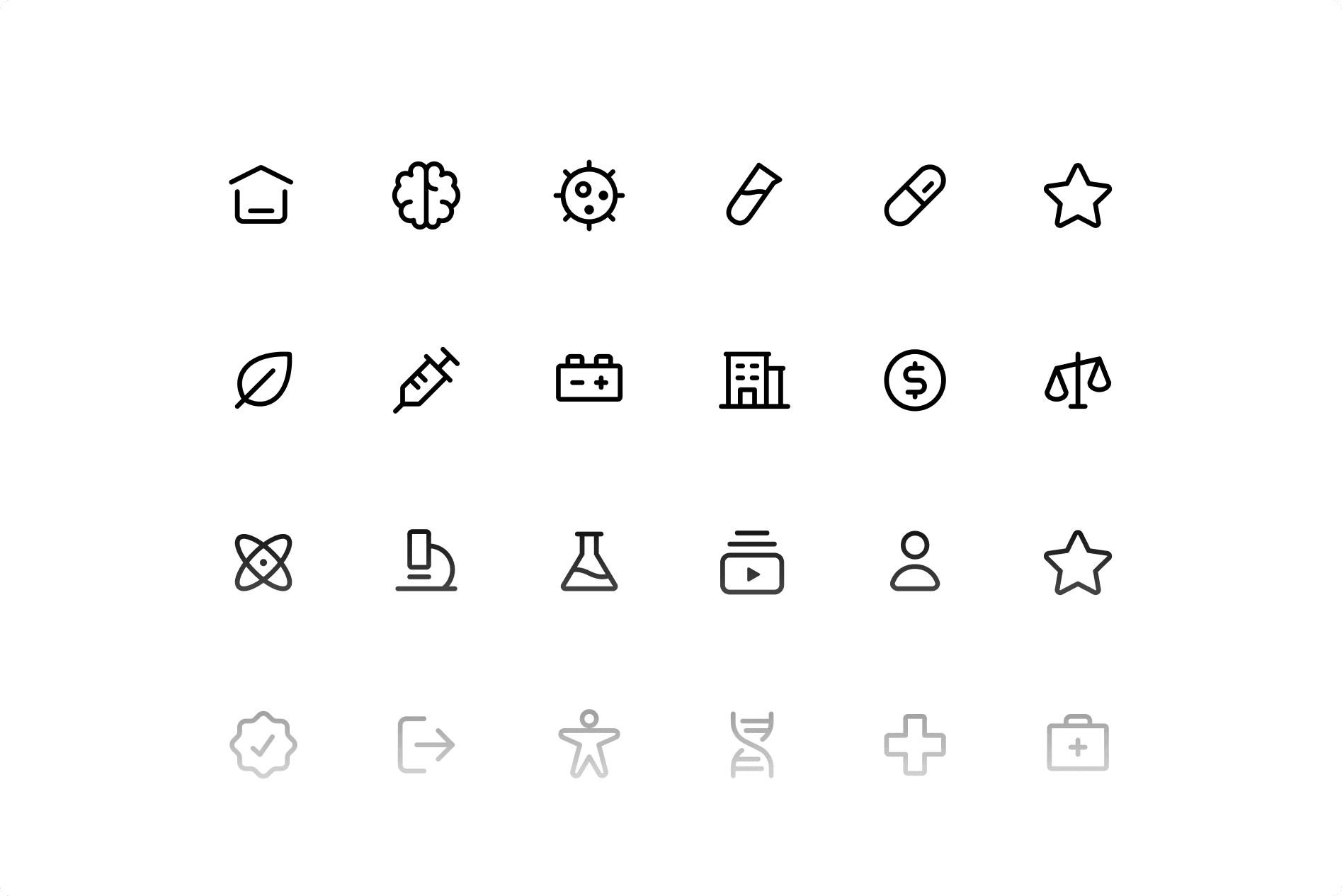Choose the atom icon
The image size is (1342, 896).
(263, 562)
